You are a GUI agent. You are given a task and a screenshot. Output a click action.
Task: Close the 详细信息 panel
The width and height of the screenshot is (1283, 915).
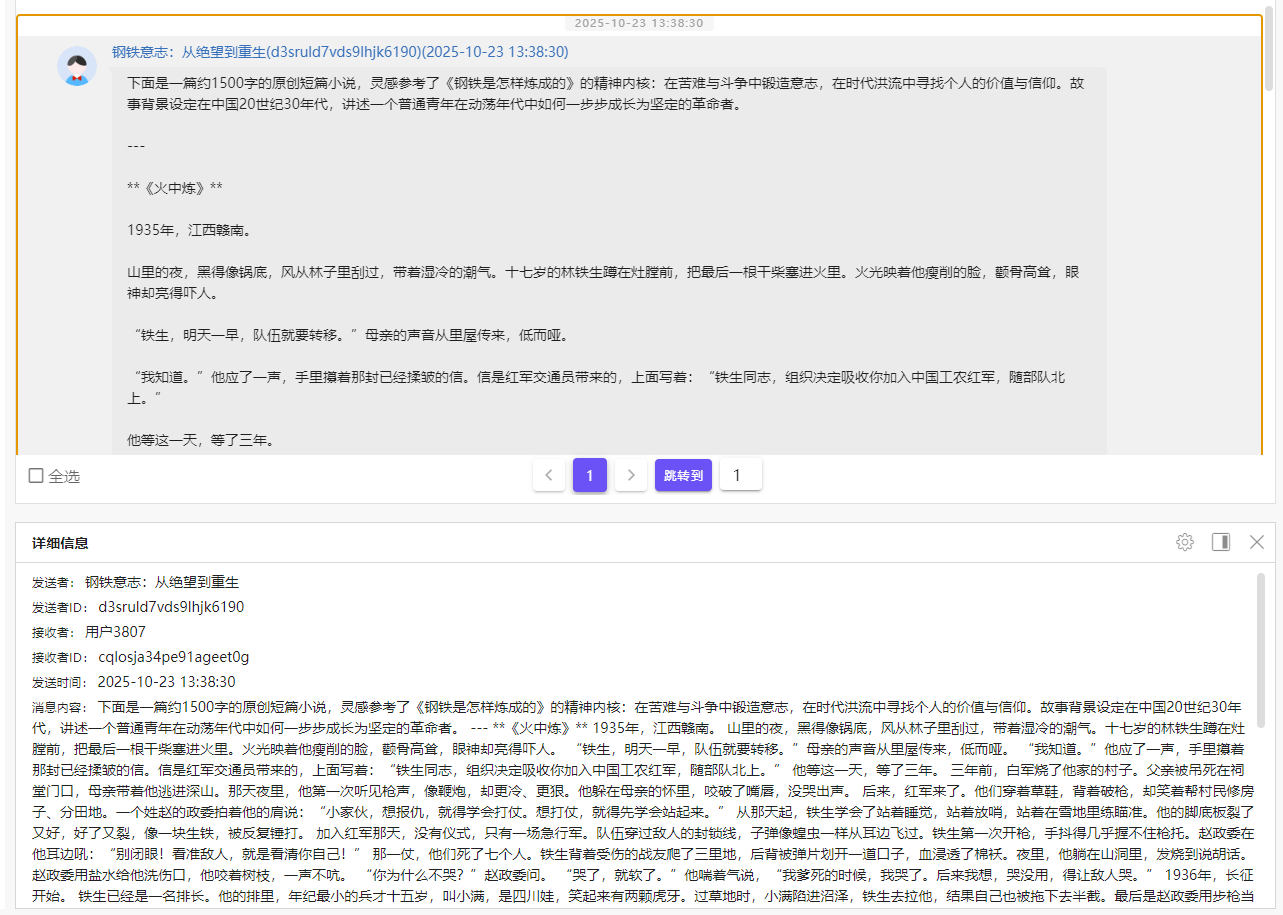tap(1257, 542)
